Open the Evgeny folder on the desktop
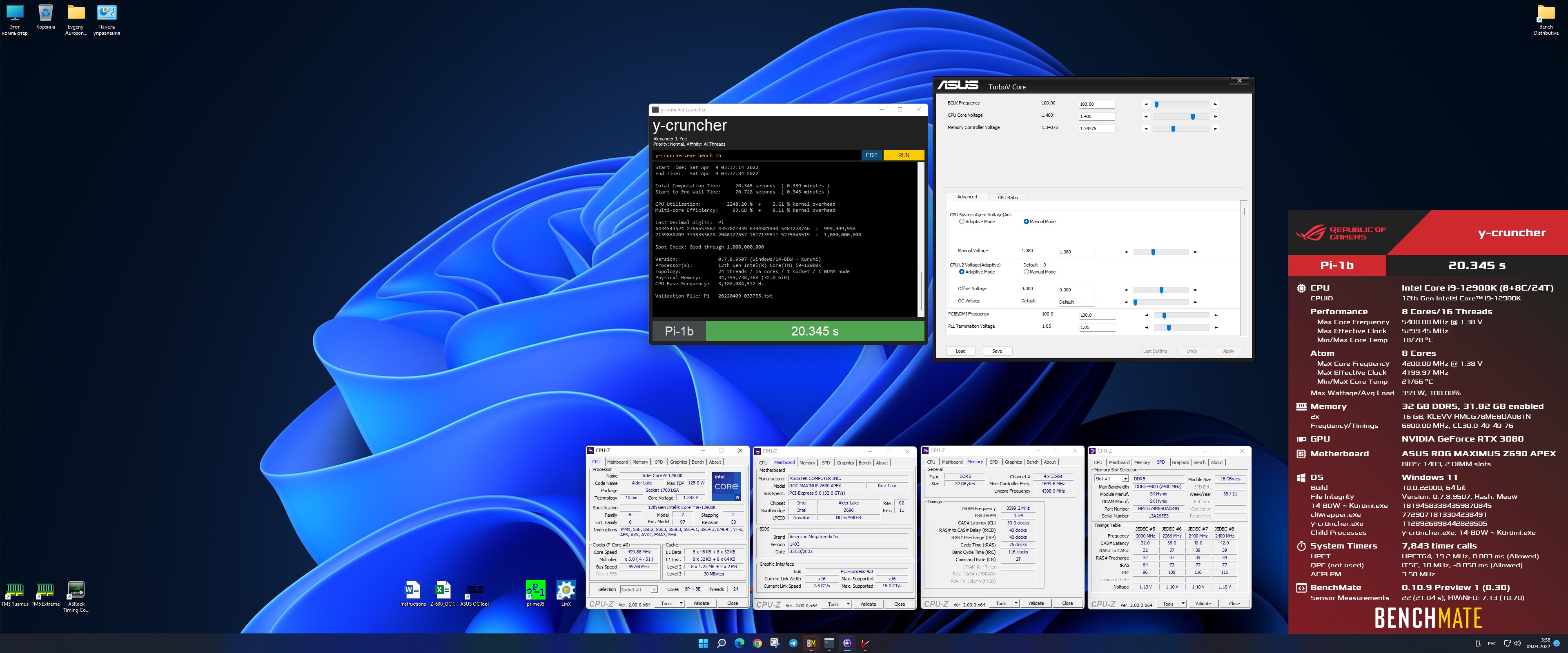 [76, 20]
